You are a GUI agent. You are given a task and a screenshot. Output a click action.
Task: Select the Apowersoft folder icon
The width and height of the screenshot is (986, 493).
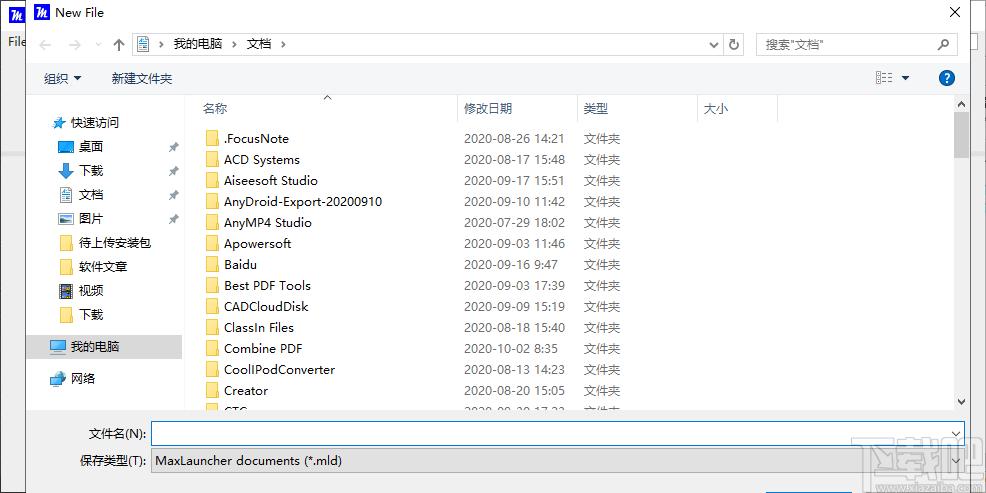[x=213, y=243]
